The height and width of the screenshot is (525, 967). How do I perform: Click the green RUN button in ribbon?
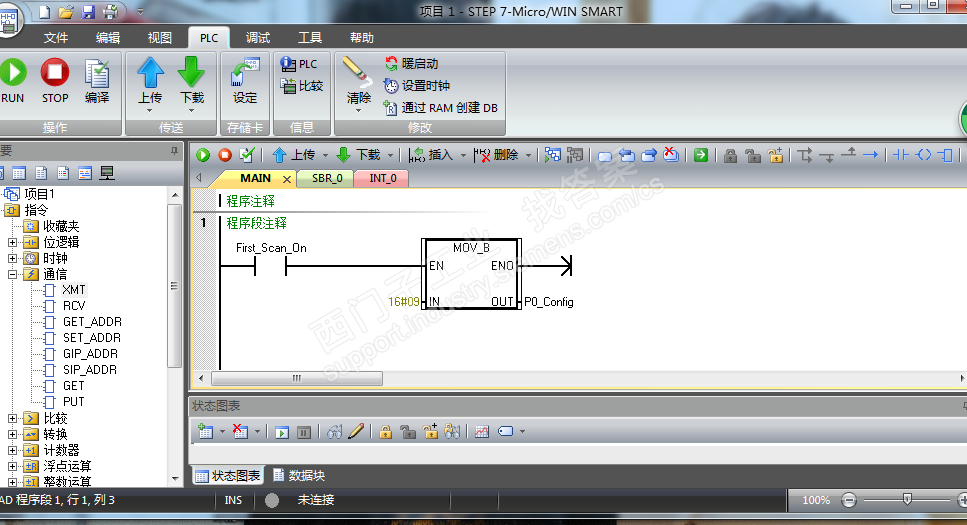pos(13,80)
